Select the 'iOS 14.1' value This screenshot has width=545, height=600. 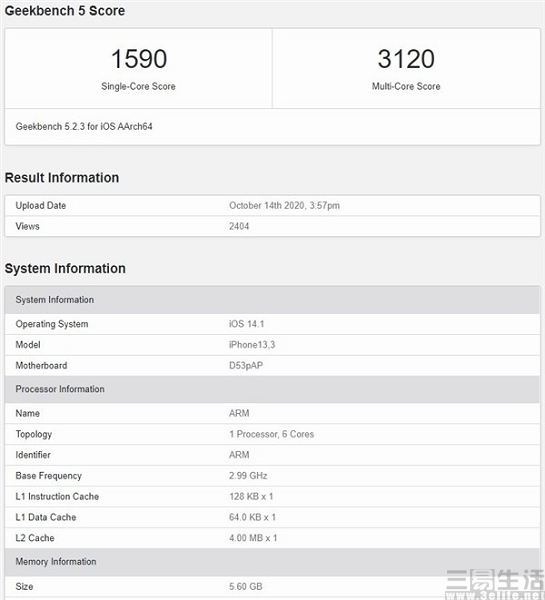[x=246, y=324]
